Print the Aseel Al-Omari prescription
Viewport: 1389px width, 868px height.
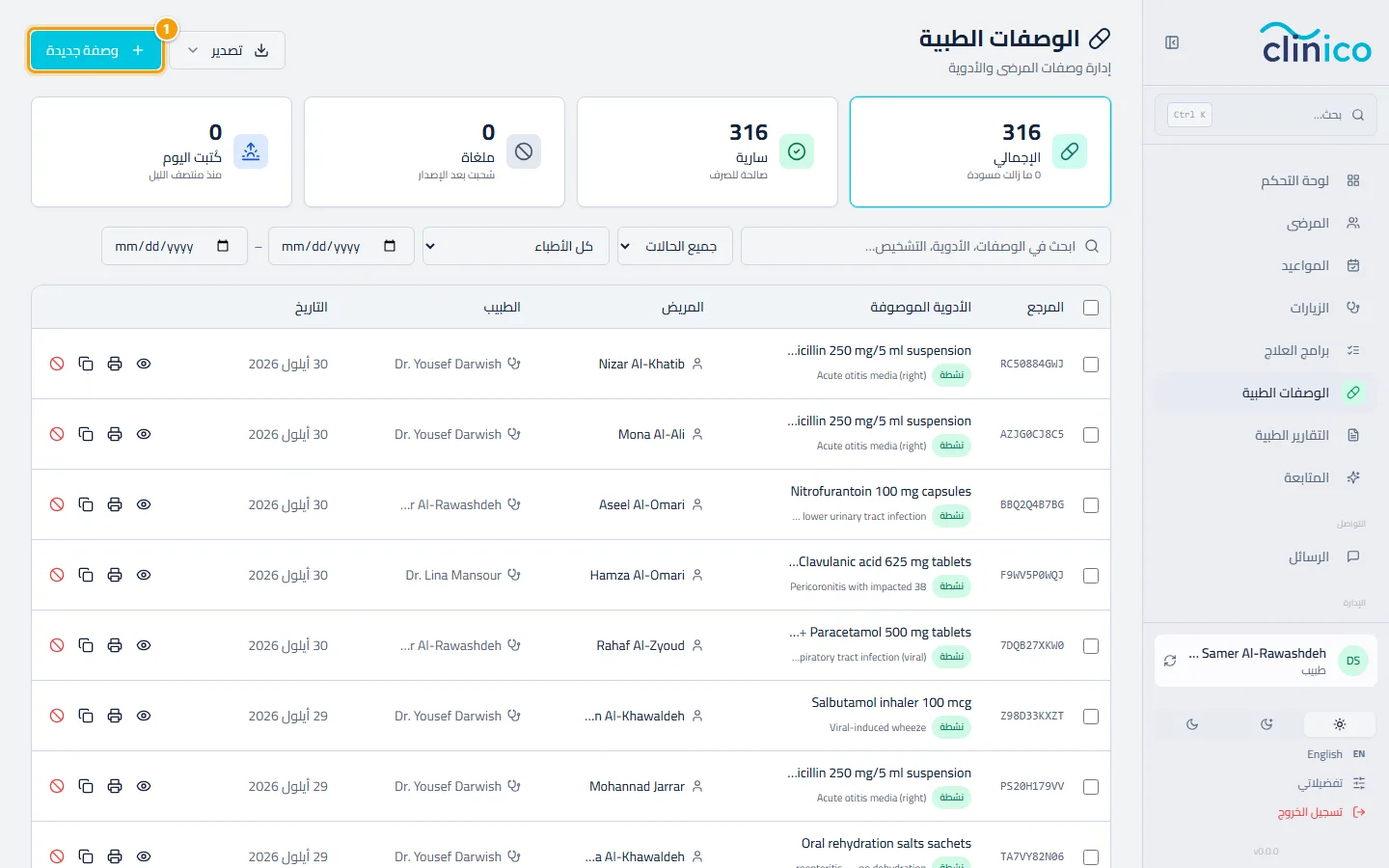[115, 504]
